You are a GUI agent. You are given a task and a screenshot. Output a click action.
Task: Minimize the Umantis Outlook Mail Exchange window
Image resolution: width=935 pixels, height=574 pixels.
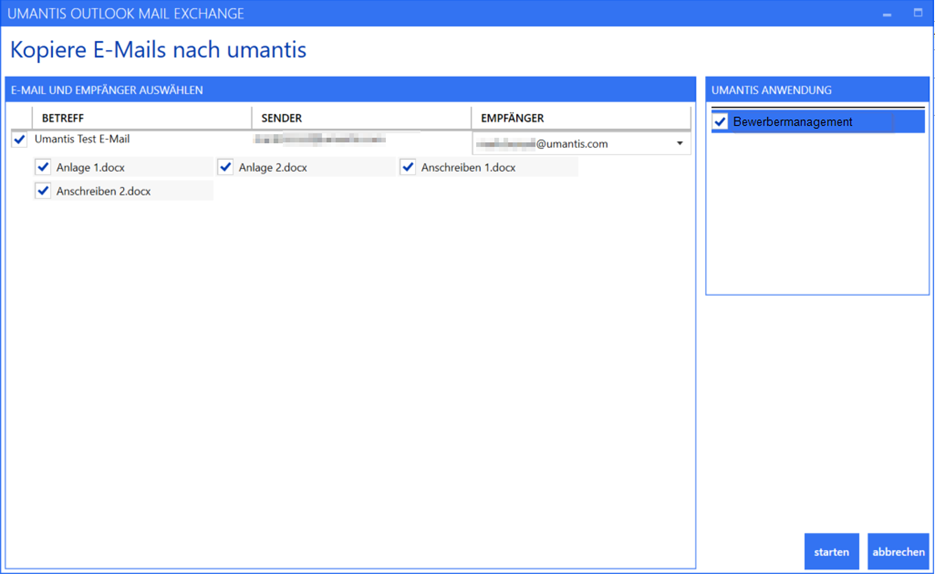click(887, 14)
